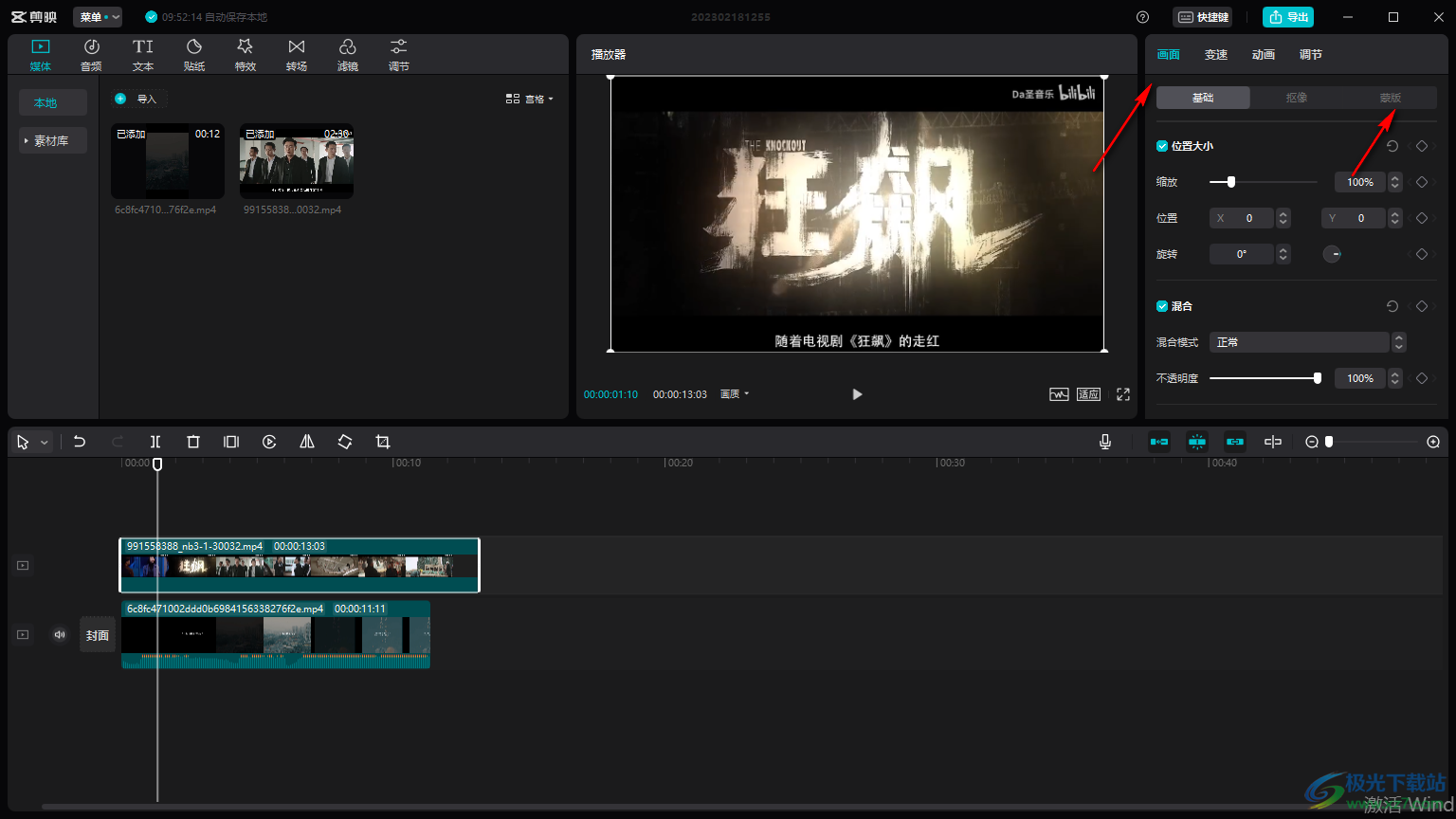Adjust the 不透明度 opacity slider
The width and height of the screenshot is (1456, 819).
(x=1265, y=378)
